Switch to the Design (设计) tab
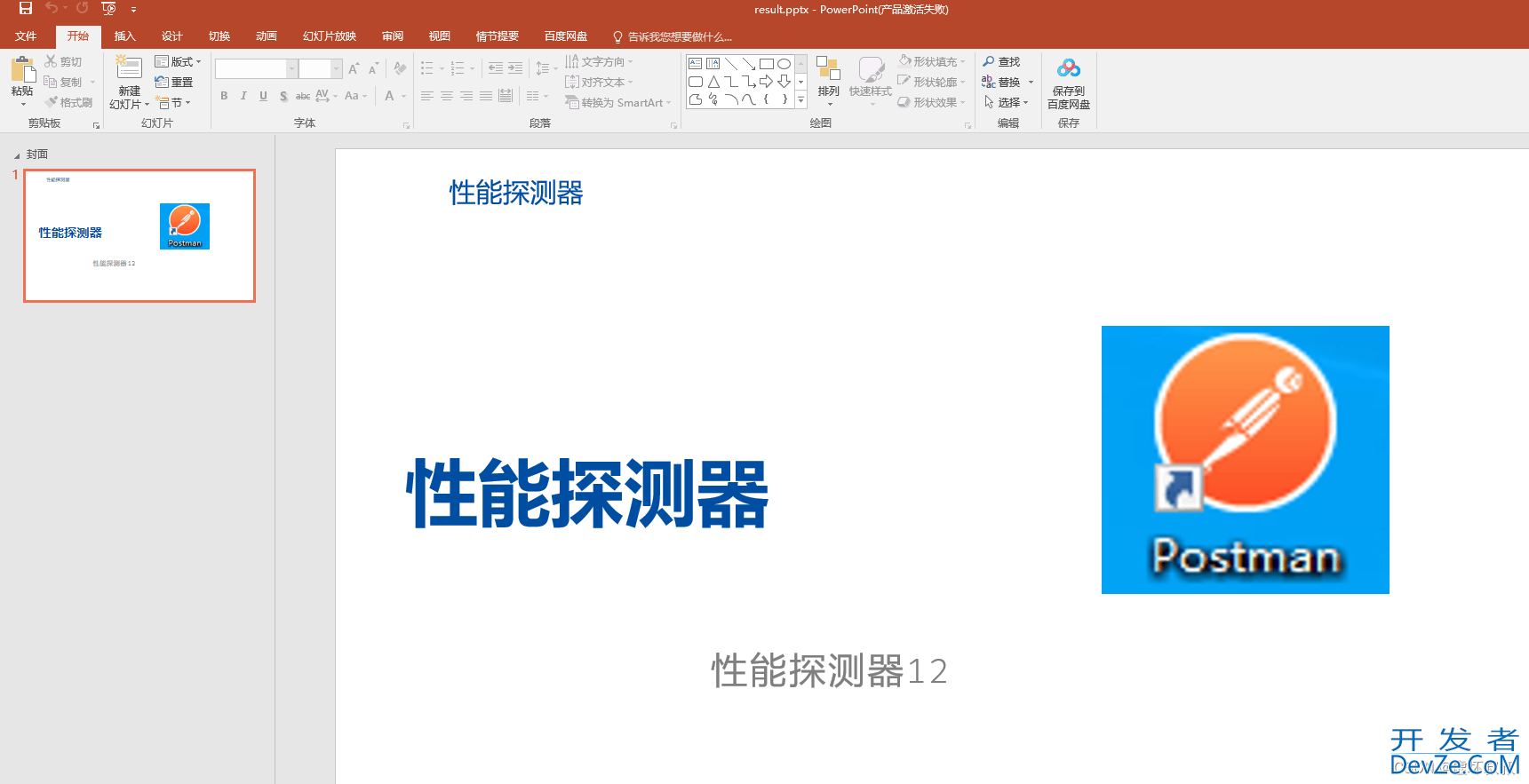 click(172, 36)
